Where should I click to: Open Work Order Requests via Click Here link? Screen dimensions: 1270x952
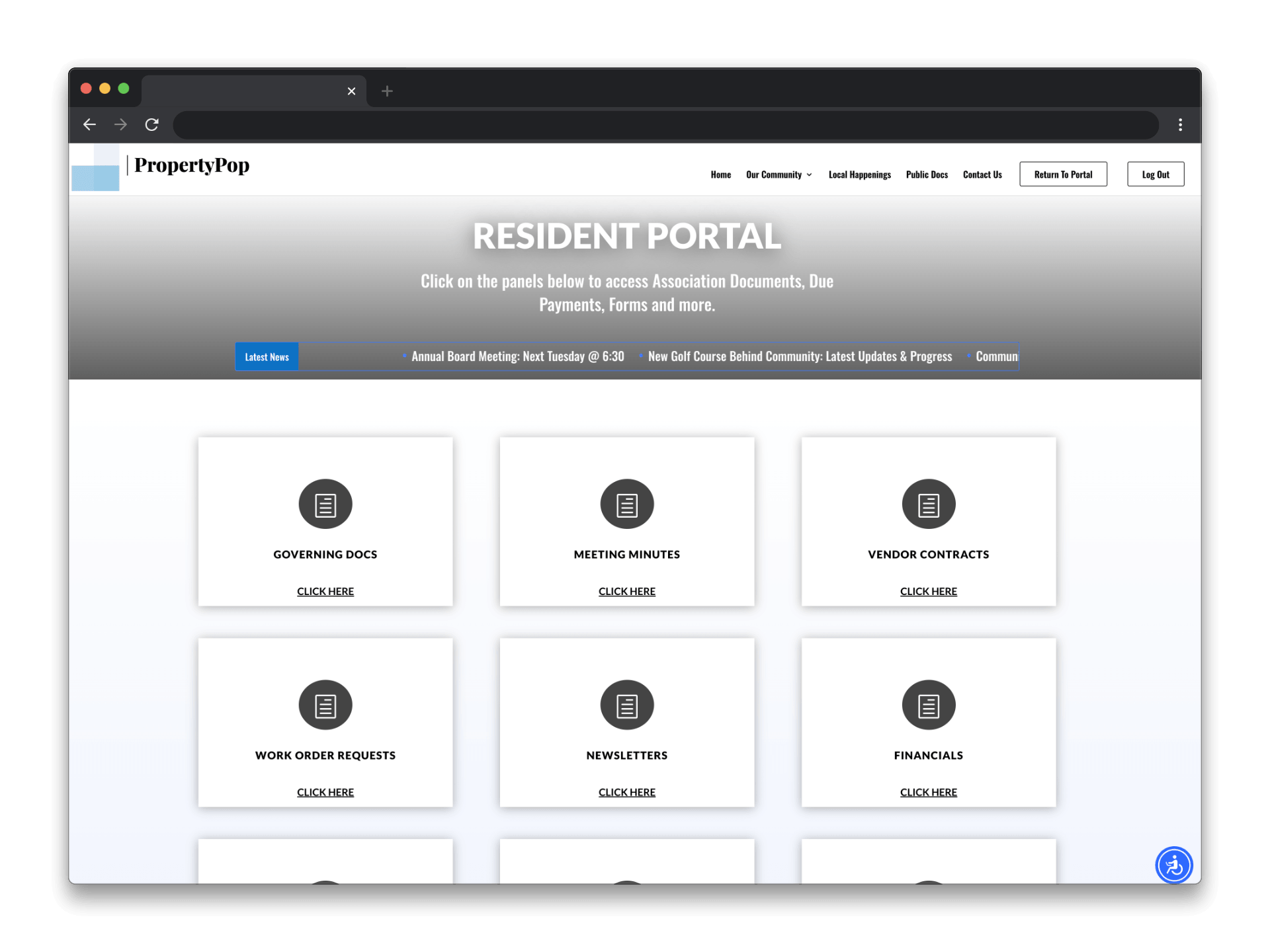[x=325, y=792]
